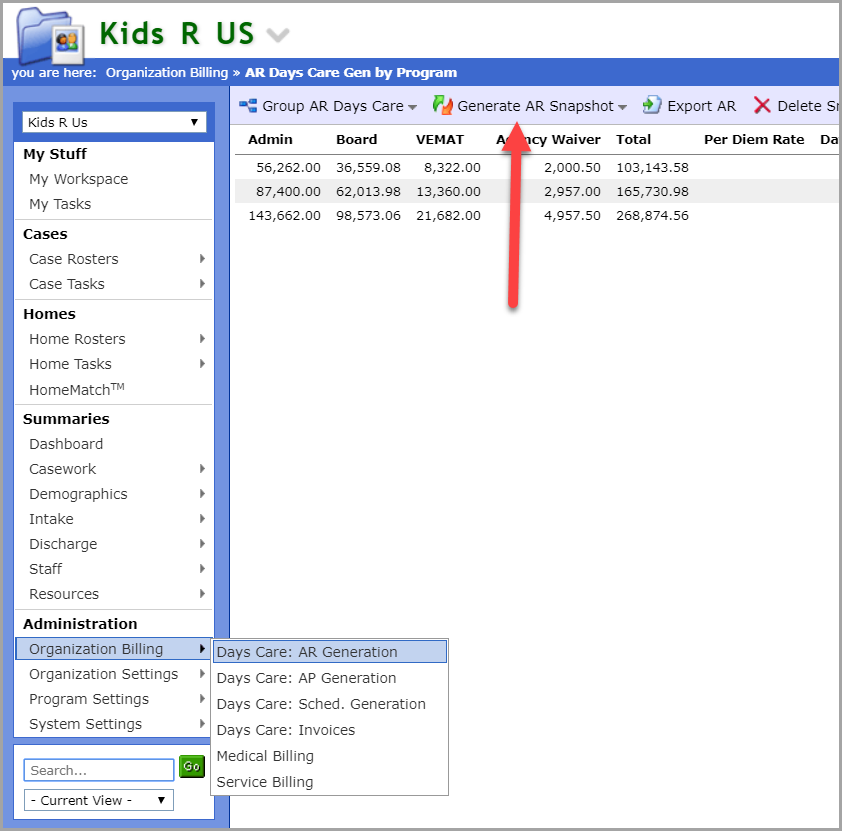
Task: Click the Kids R US folder logo icon
Action: coord(50,37)
